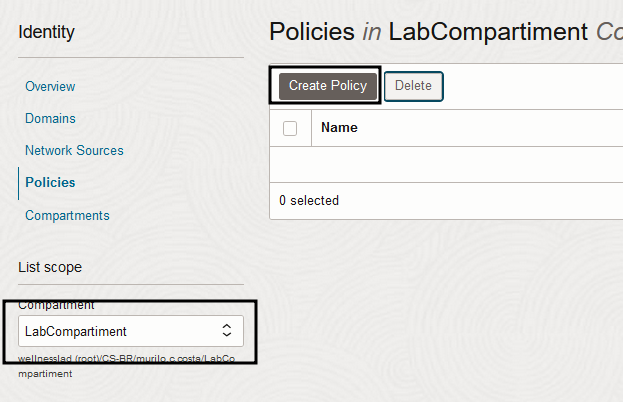
Task: Click the Create Policy button
Action: (x=328, y=86)
